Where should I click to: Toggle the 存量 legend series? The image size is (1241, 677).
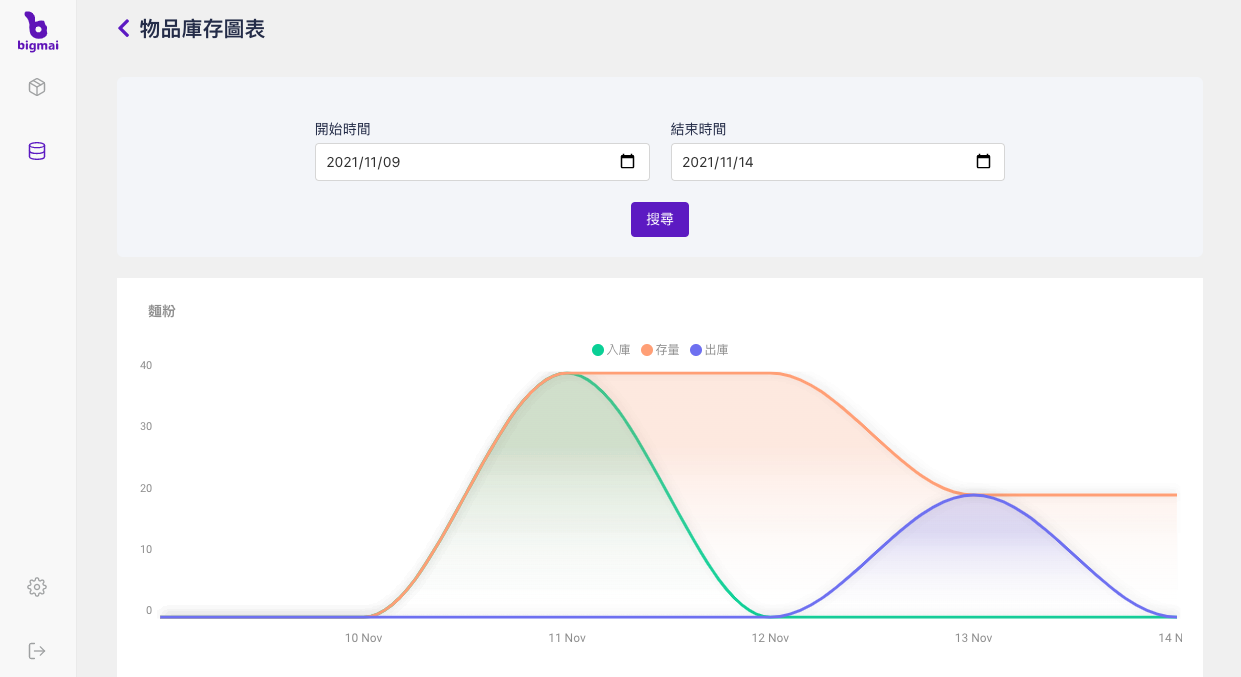pyautogui.click(x=660, y=350)
